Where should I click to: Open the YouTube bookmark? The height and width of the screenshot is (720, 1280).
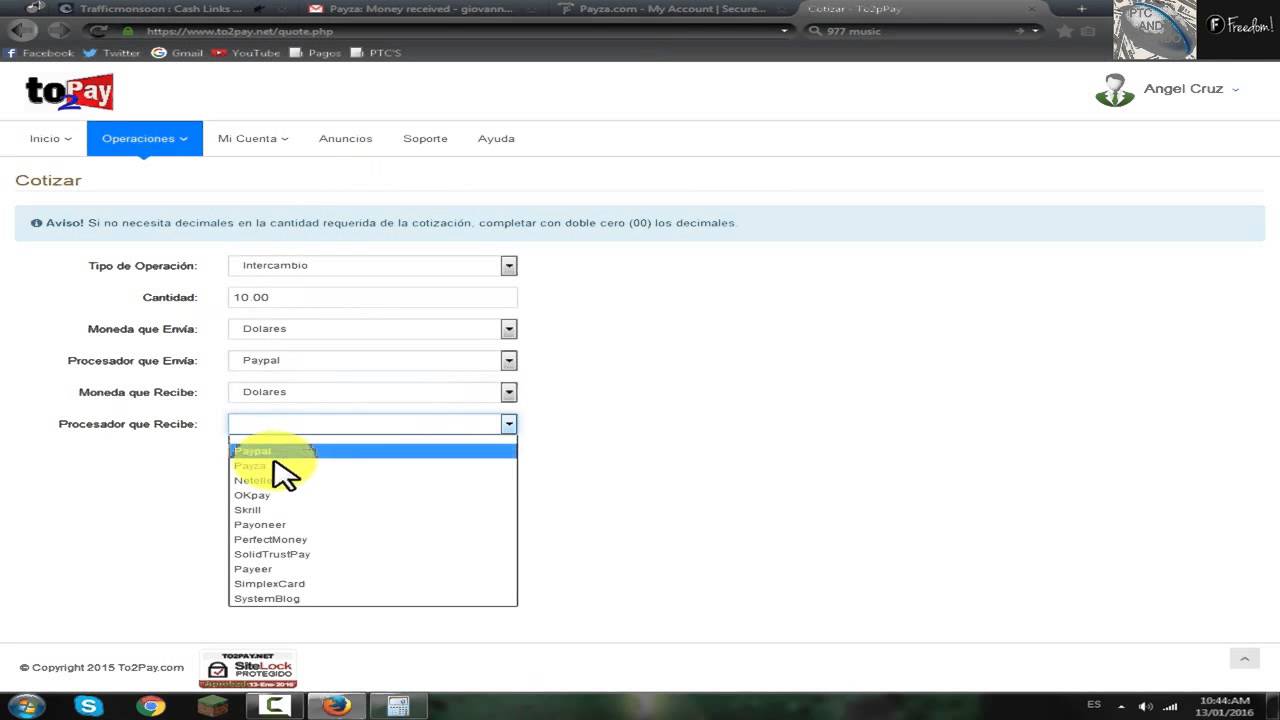[x=246, y=53]
